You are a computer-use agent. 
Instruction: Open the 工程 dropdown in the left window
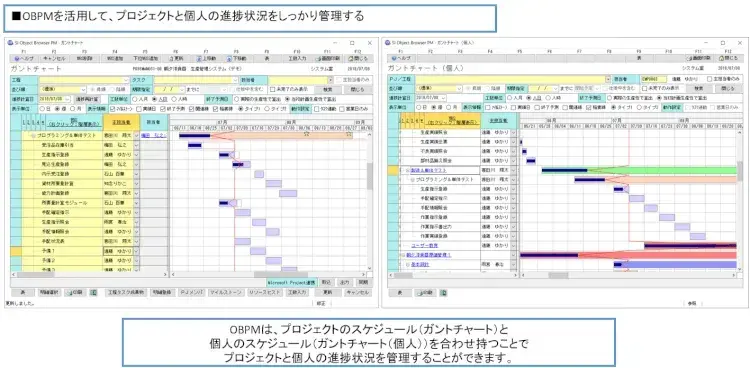[127, 80]
